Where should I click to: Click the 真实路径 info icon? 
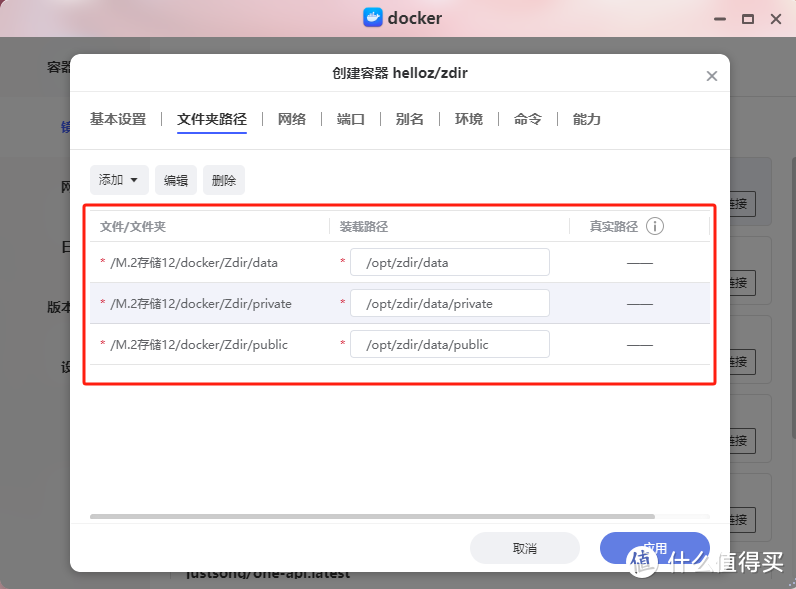[x=655, y=226]
